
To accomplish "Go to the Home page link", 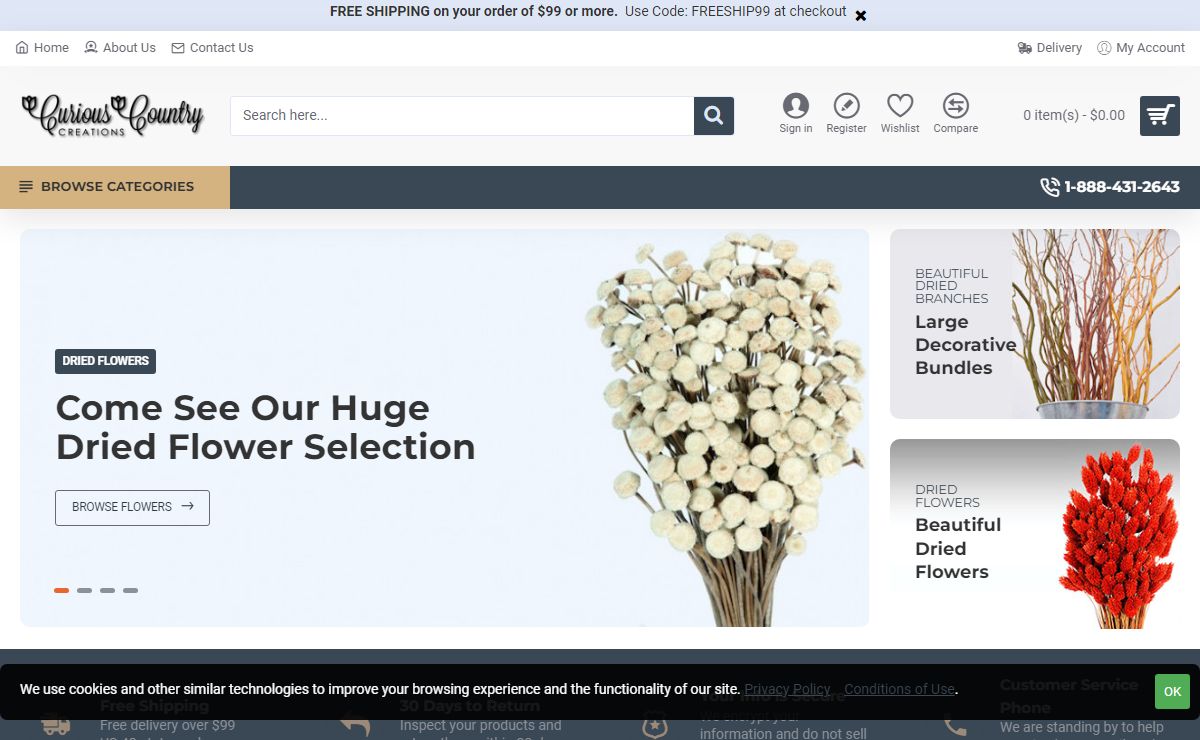I will (x=43, y=47).
